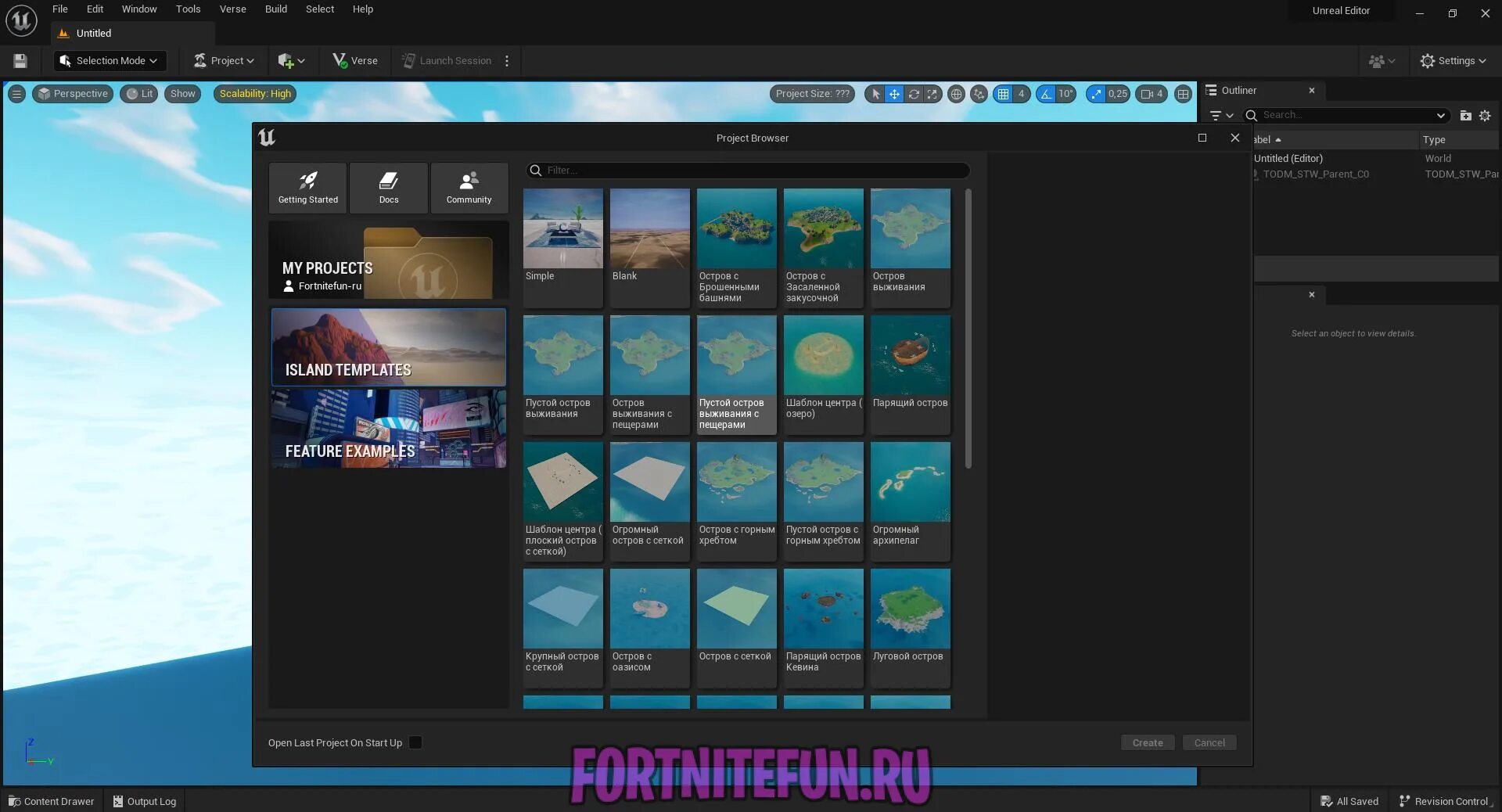Open Outliner settings gear
This screenshot has height=812, width=1502.
[x=1485, y=116]
